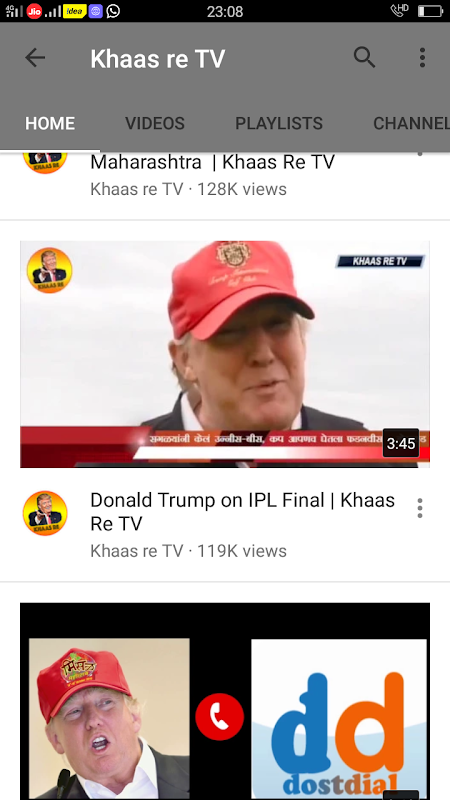Tap the WhatsApp icon in status bar

click(113, 11)
